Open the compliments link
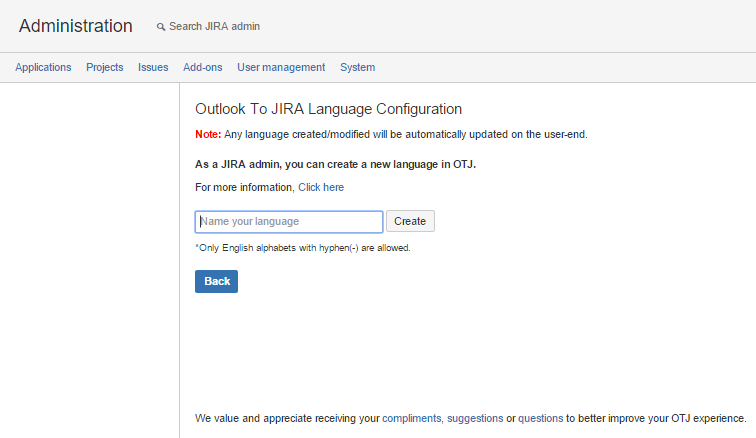The height and width of the screenshot is (438, 756). pos(411,418)
